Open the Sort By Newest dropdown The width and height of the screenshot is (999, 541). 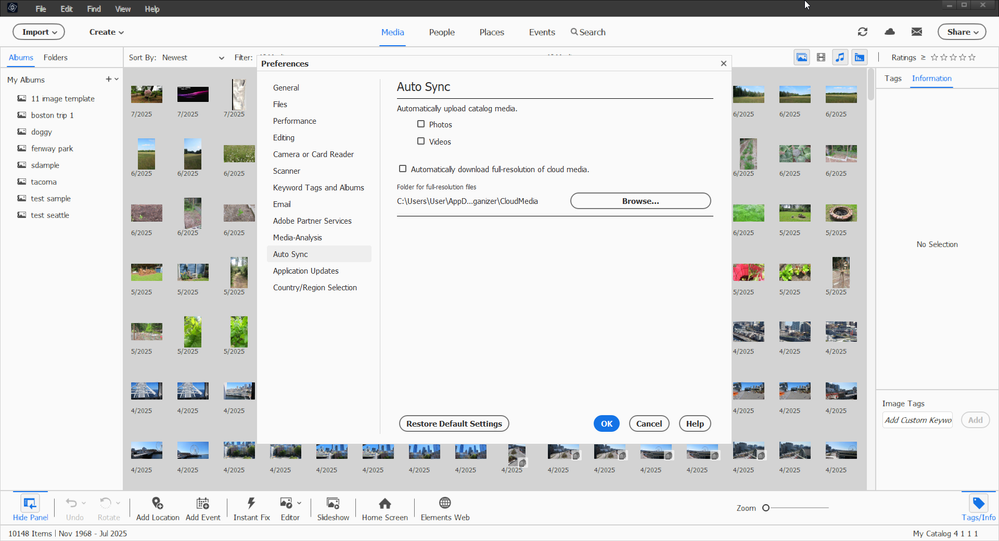click(192, 57)
